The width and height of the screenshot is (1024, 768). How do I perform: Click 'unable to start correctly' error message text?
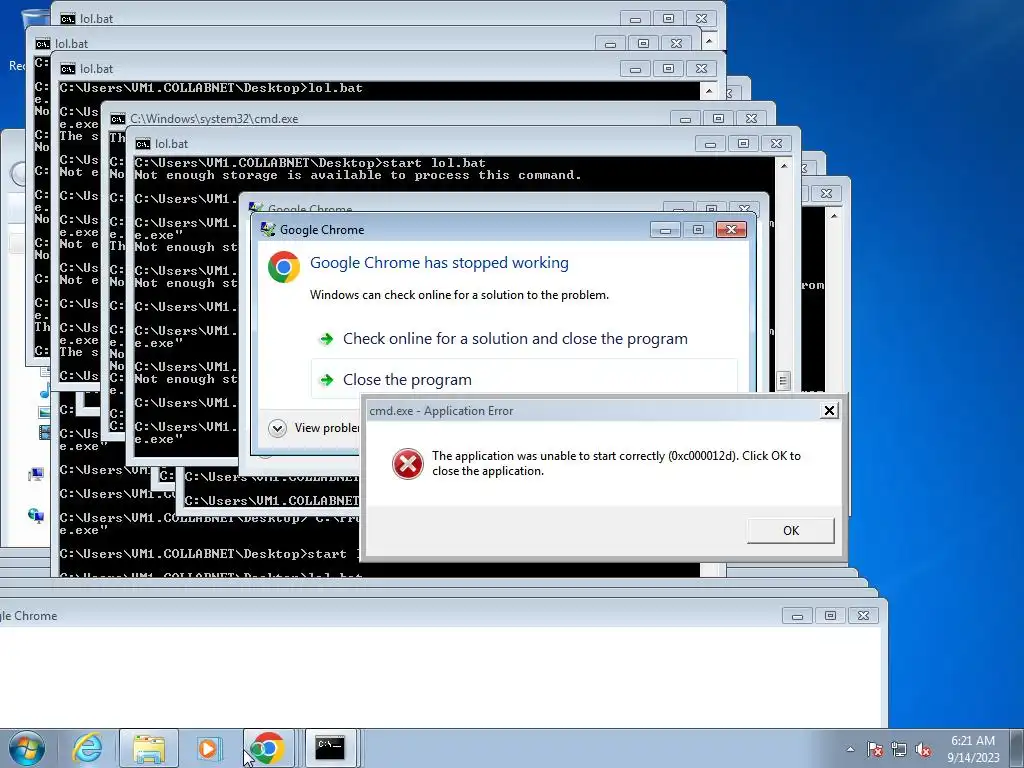coord(616,463)
